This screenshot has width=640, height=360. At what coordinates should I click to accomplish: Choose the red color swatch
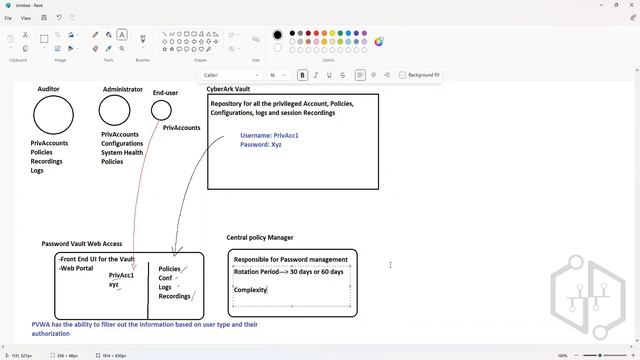[316, 33]
